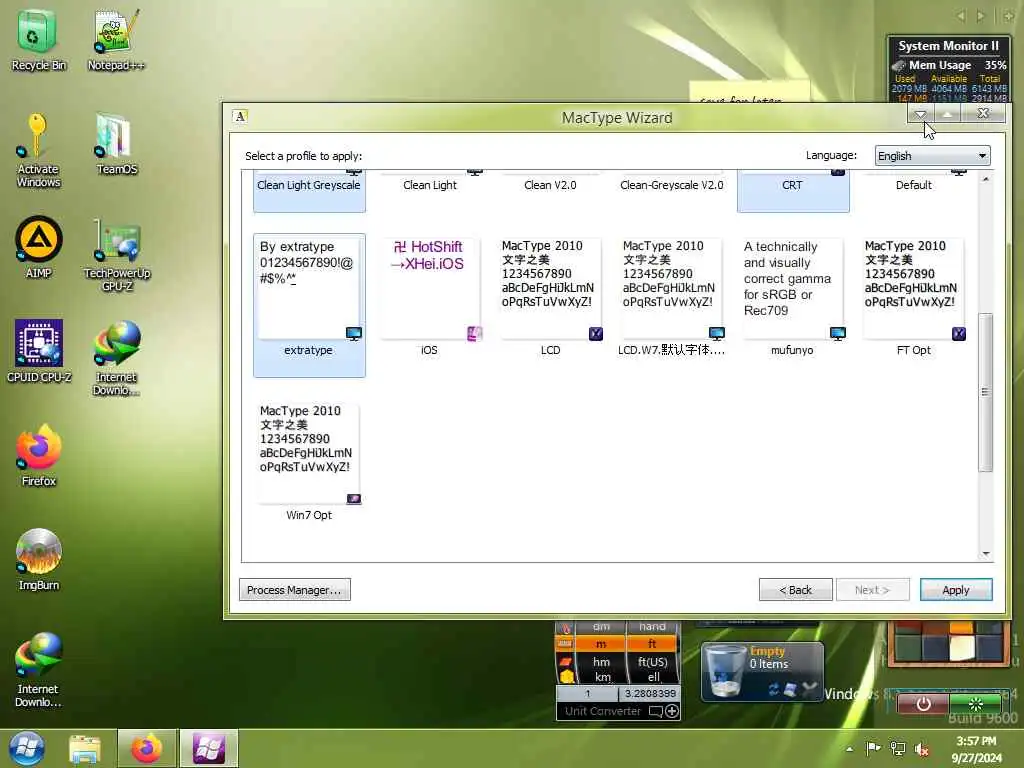Viewport: 1024px width, 768px height.
Task: Open the Process Manager
Action: 295,590
